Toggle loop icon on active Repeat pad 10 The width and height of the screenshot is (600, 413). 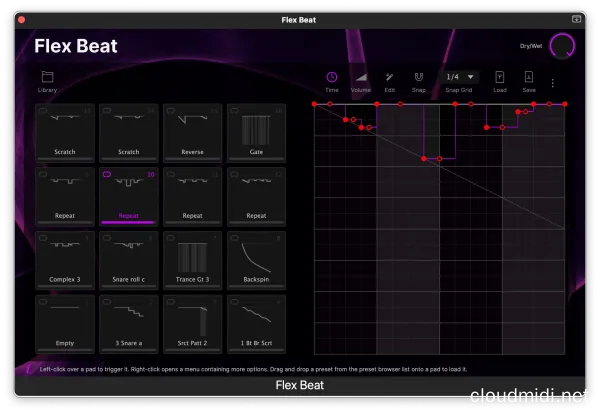point(107,174)
